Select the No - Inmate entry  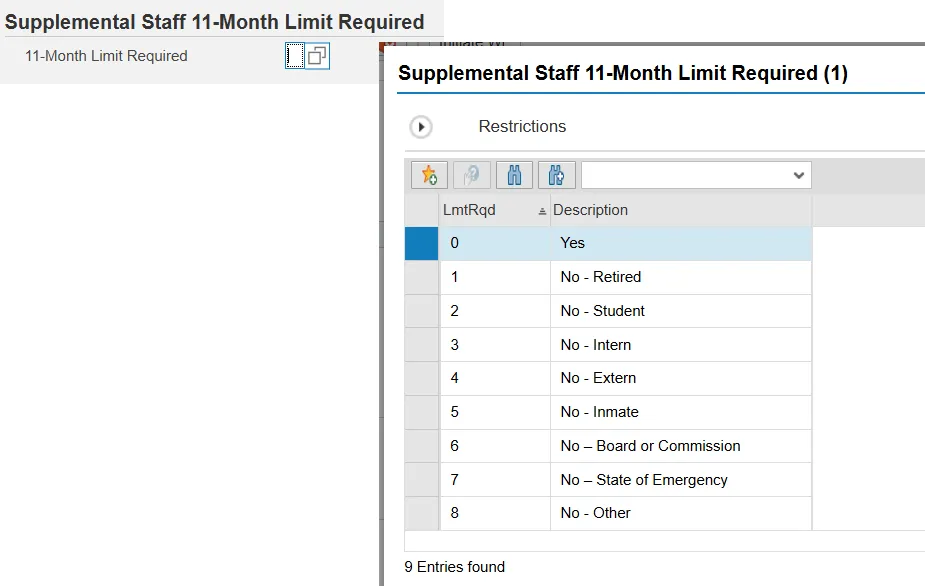click(599, 412)
